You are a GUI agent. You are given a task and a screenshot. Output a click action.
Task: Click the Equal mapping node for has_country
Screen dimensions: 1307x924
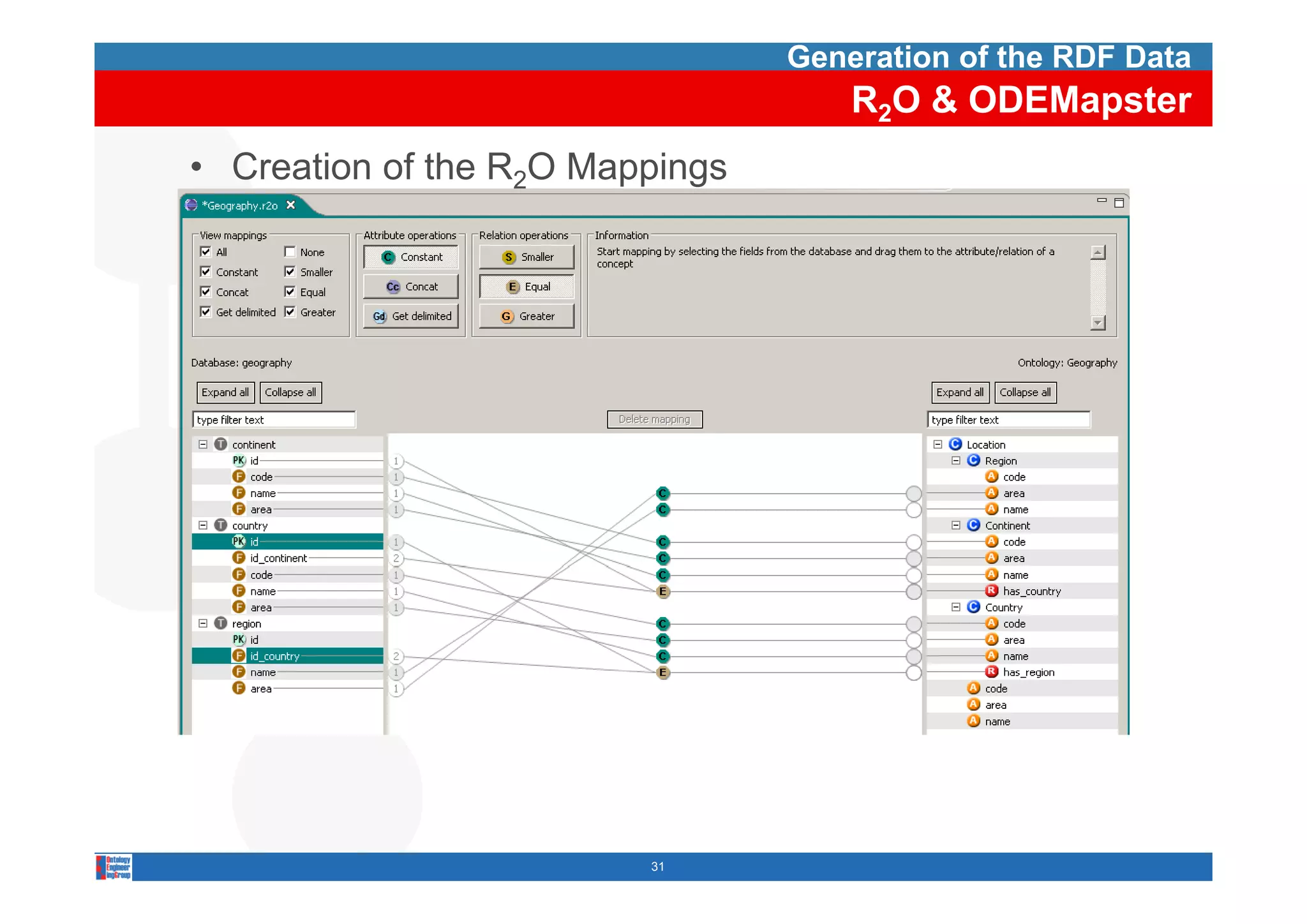[x=663, y=592]
